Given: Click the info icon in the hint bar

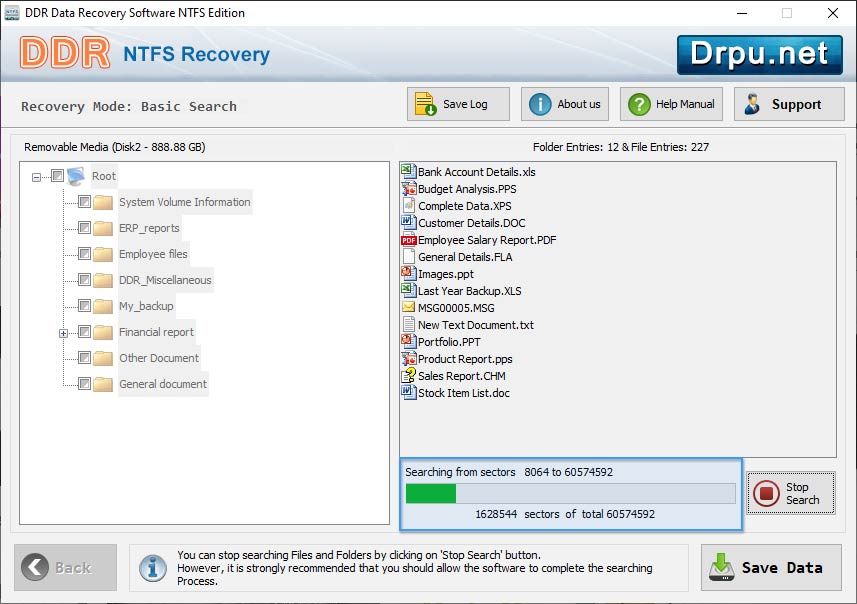Looking at the screenshot, I should point(153,567).
